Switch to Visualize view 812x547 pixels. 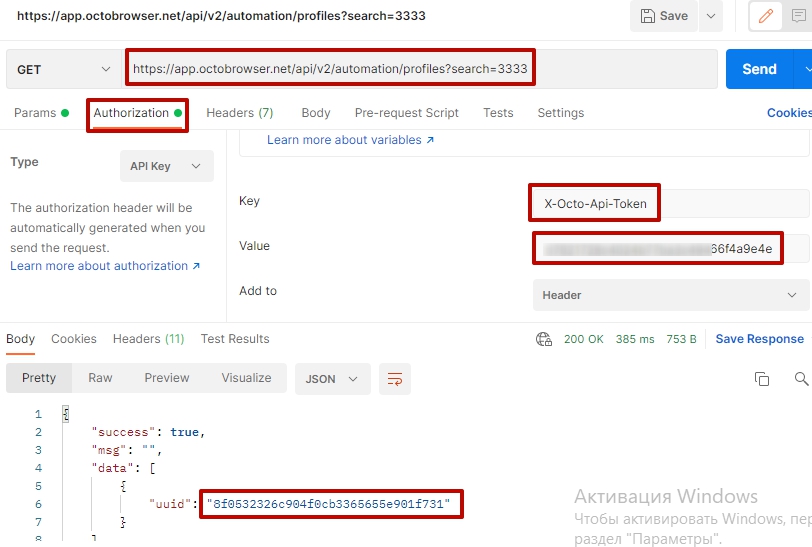(246, 378)
